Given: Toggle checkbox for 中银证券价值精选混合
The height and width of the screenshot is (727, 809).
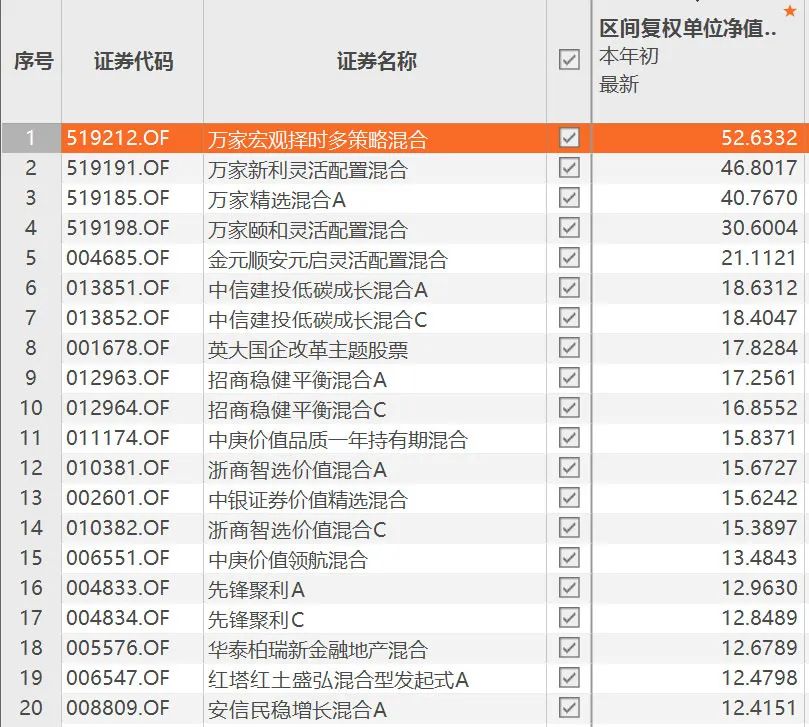Looking at the screenshot, I should click(569, 497).
